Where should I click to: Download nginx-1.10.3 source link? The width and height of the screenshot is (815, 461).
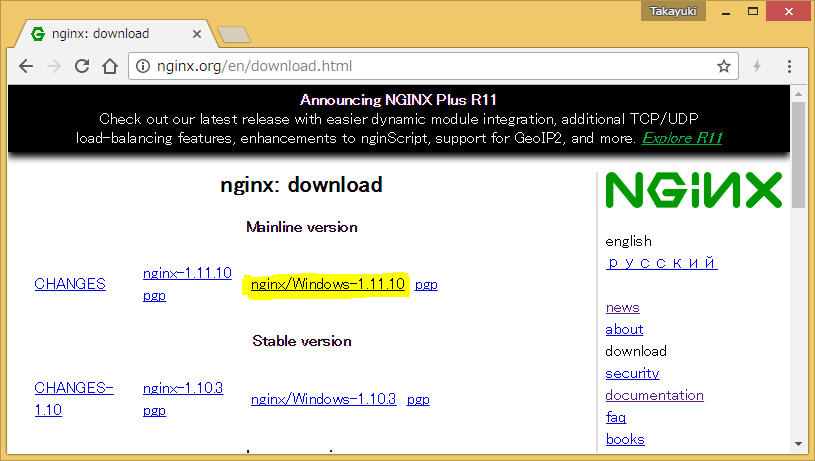click(x=183, y=388)
